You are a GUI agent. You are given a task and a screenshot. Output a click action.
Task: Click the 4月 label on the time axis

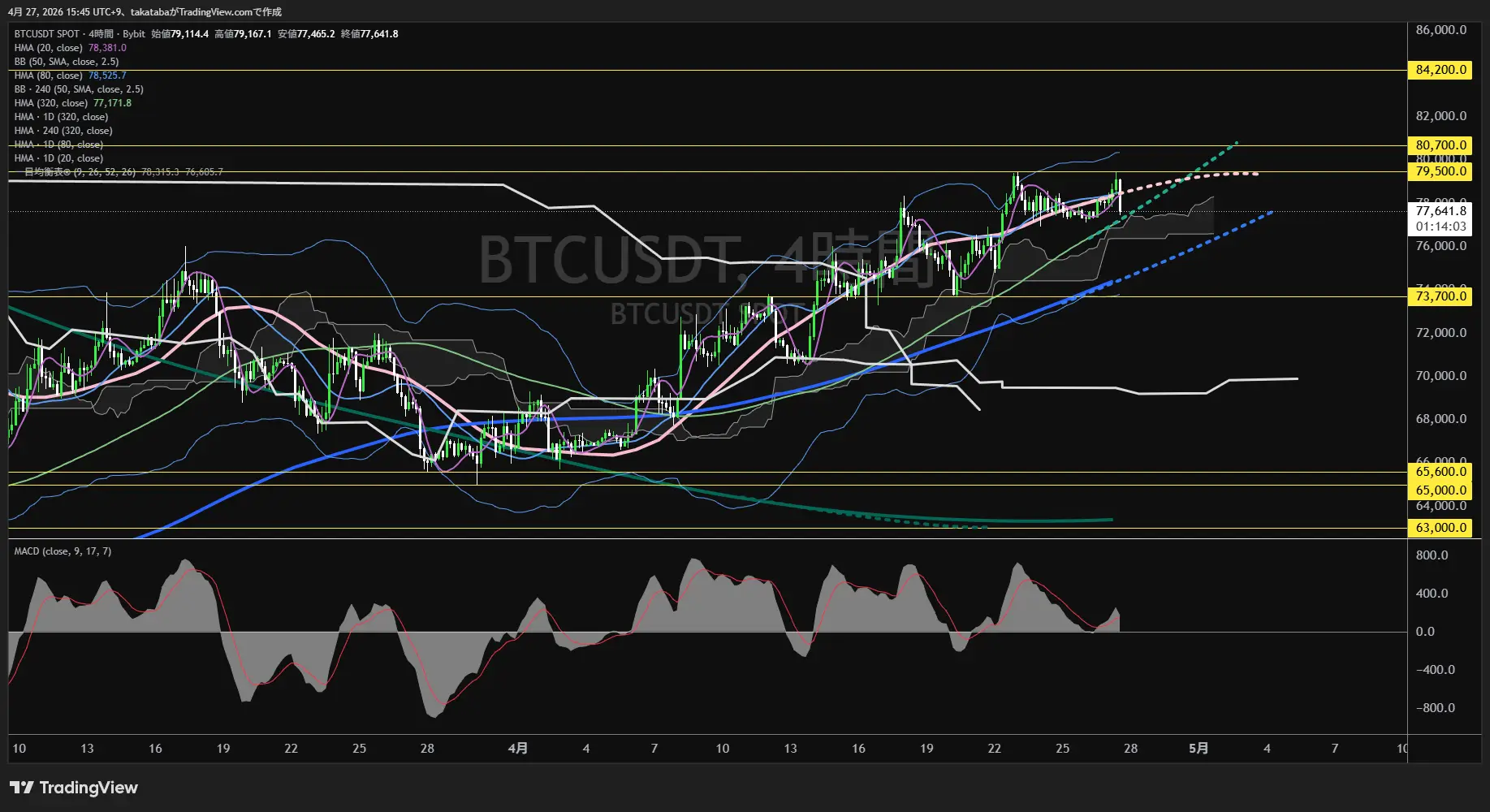pyautogui.click(x=518, y=749)
